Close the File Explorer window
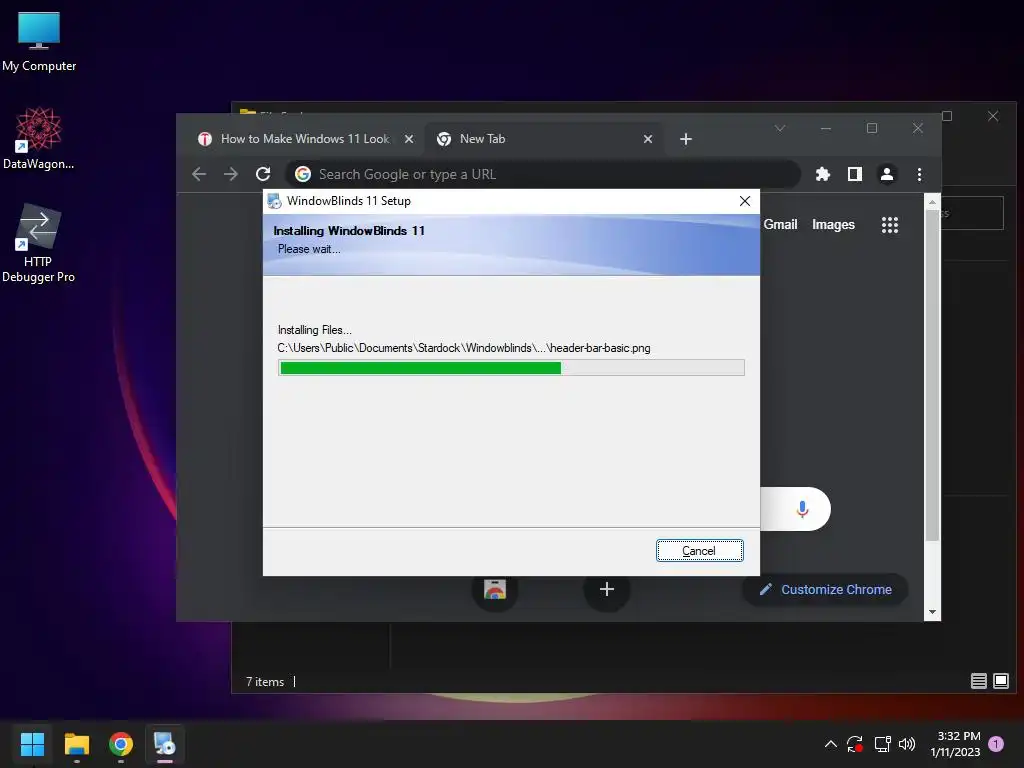Viewport: 1024px width, 768px height. click(x=993, y=116)
